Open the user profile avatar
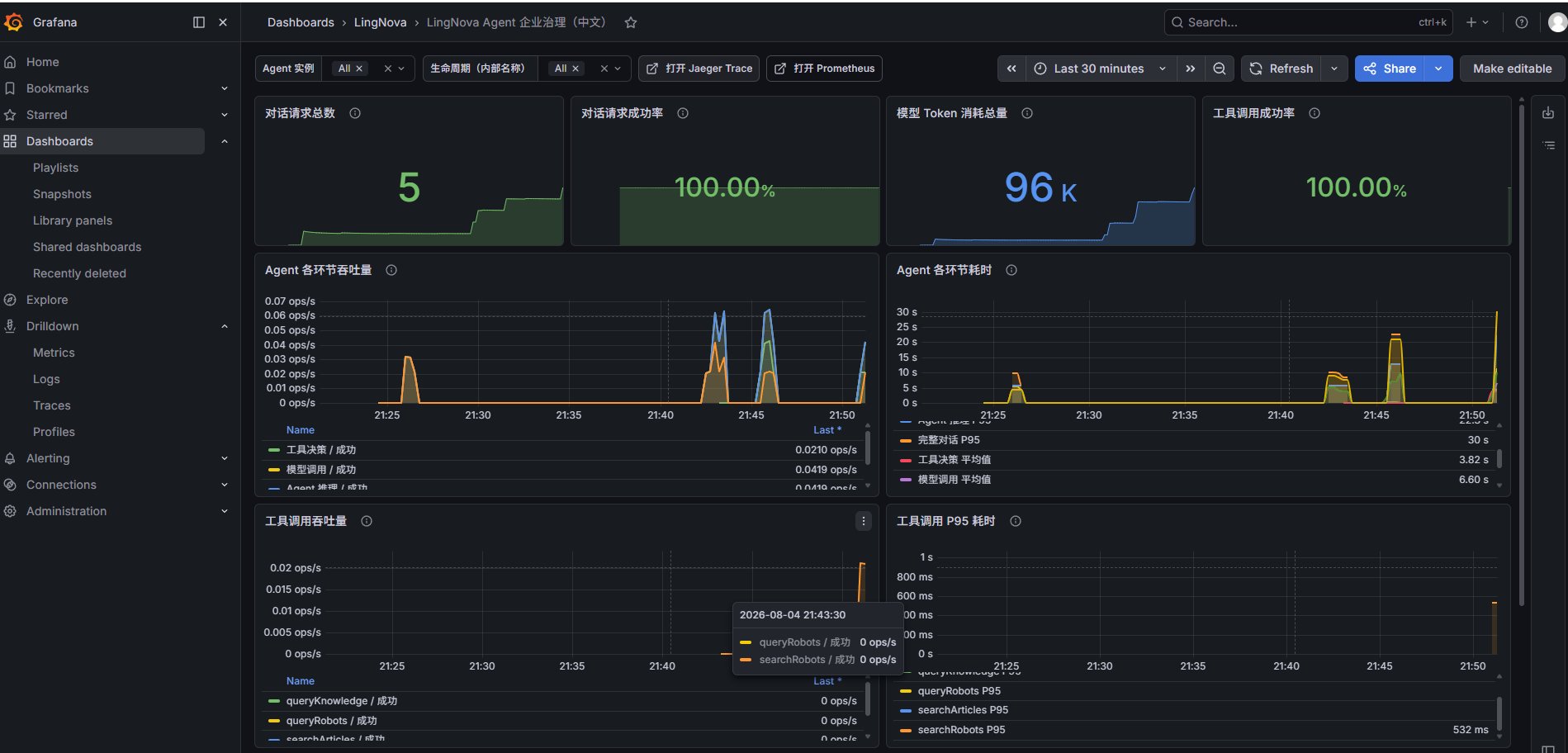Viewport: 1568px width, 753px height. [x=1557, y=22]
